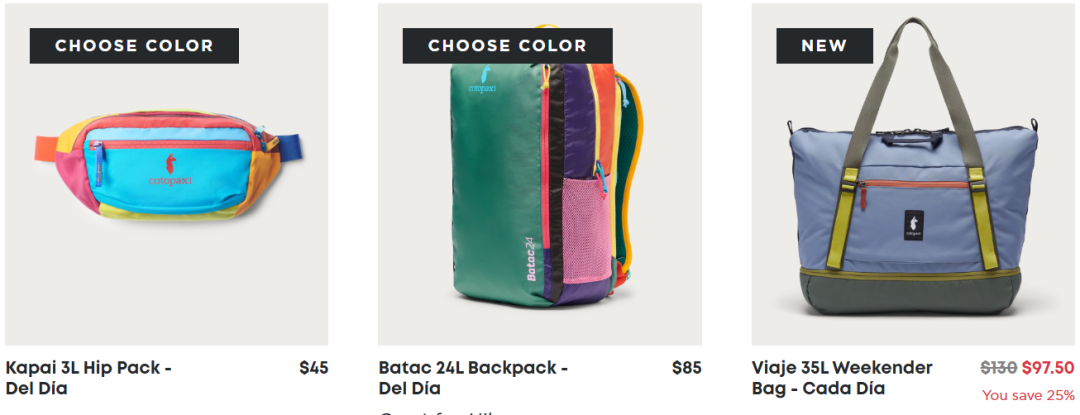Click the NEW badge on Viaje bag
This screenshot has height=415, width=1080.
coord(824,45)
